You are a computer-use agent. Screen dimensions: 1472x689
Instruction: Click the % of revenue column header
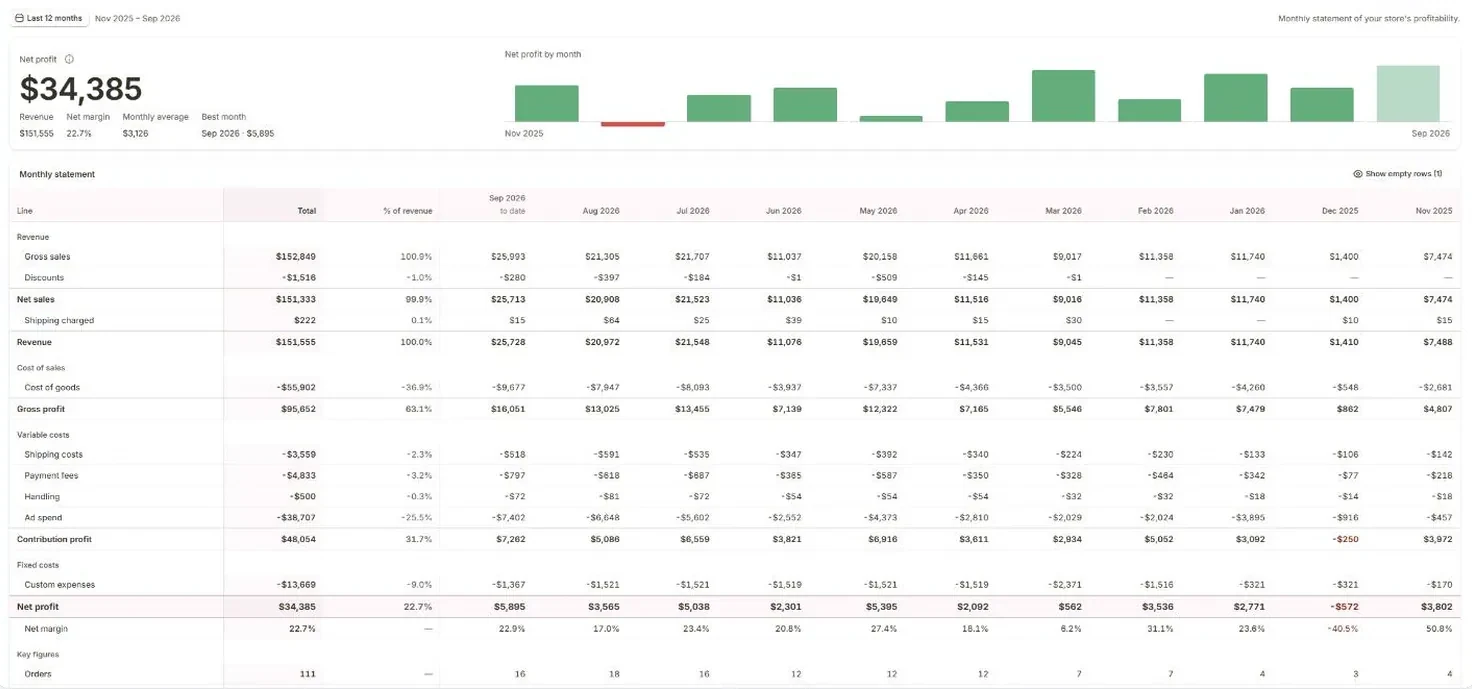(x=408, y=211)
